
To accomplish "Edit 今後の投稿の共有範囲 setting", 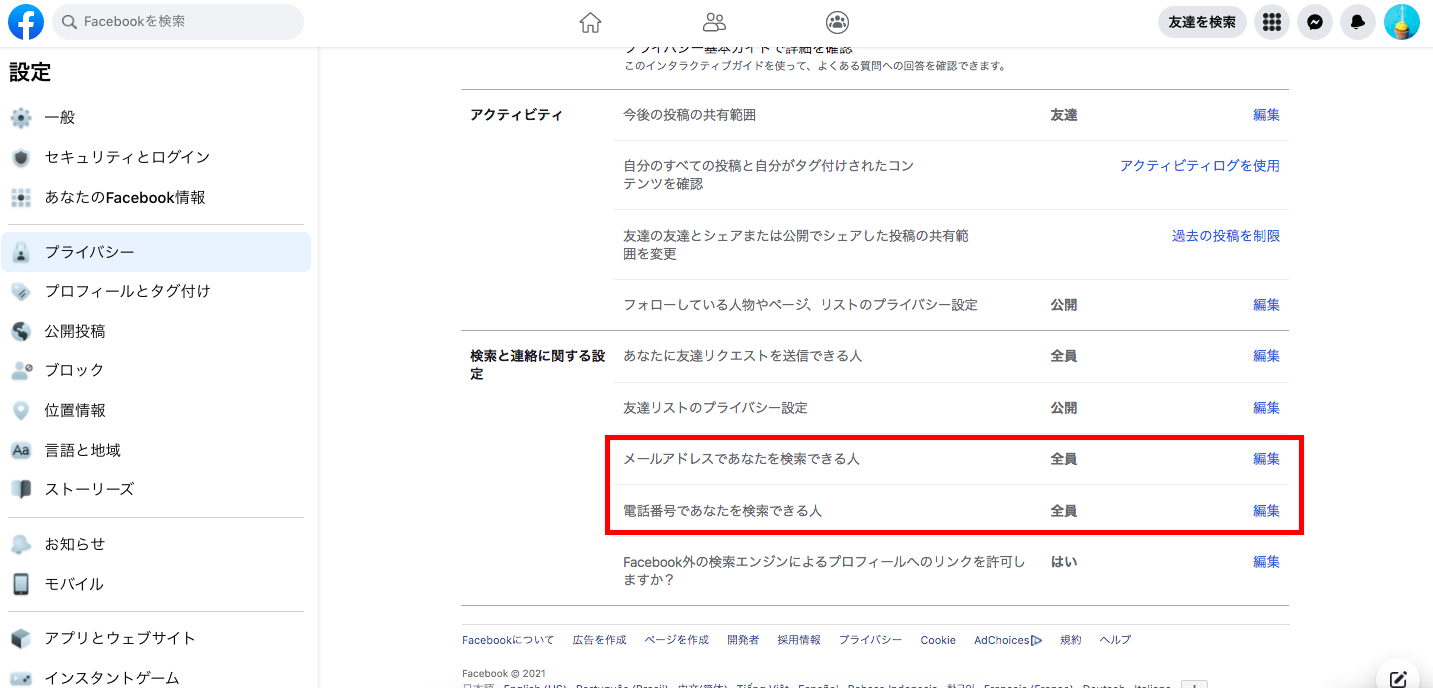I will click(x=1266, y=115).
